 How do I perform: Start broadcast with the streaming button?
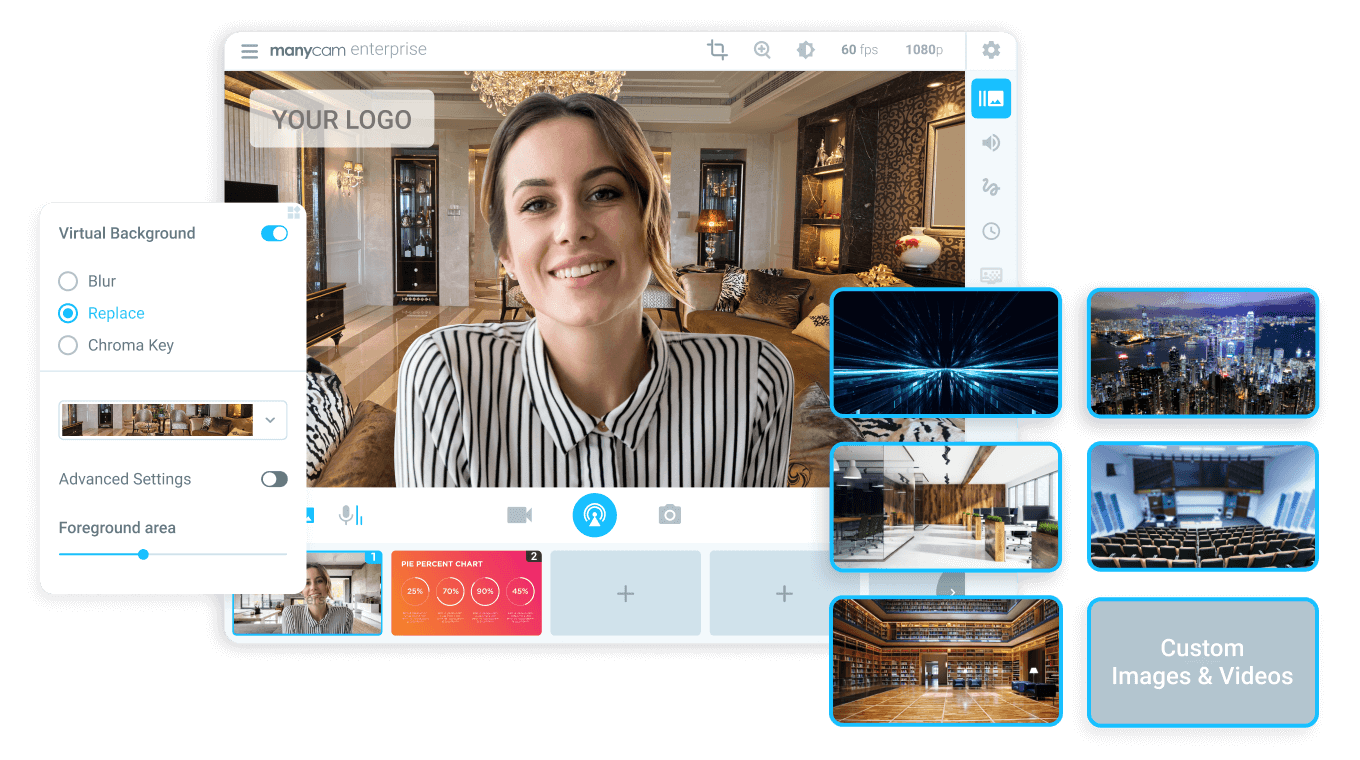[x=594, y=515]
